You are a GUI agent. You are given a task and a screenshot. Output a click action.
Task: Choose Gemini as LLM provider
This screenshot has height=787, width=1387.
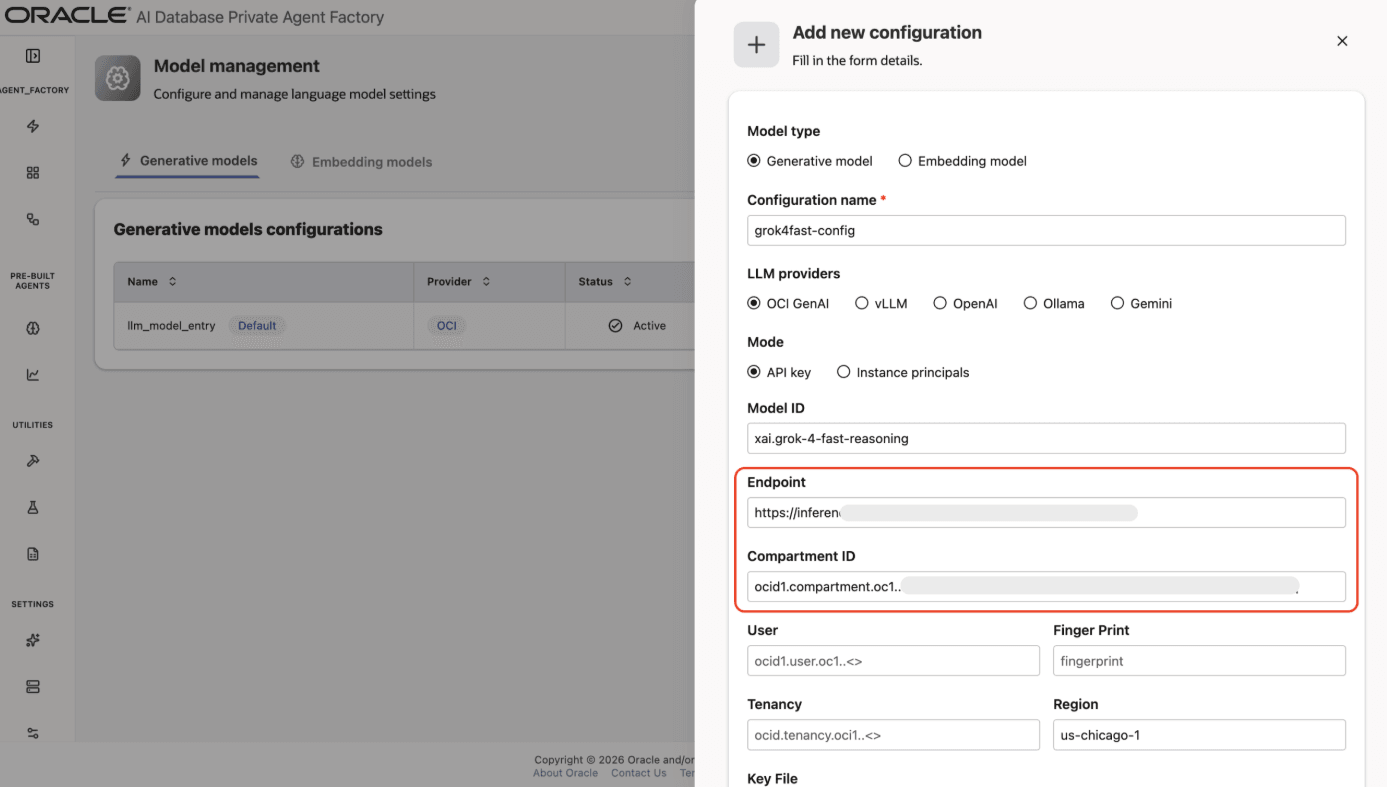point(1117,303)
